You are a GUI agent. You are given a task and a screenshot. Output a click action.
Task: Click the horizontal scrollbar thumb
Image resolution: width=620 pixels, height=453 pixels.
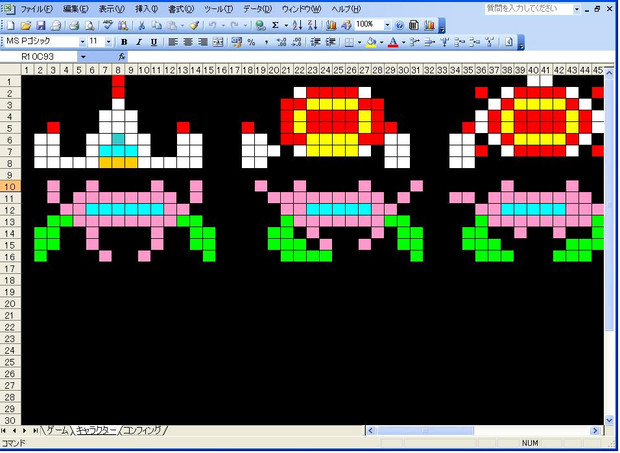(425, 430)
